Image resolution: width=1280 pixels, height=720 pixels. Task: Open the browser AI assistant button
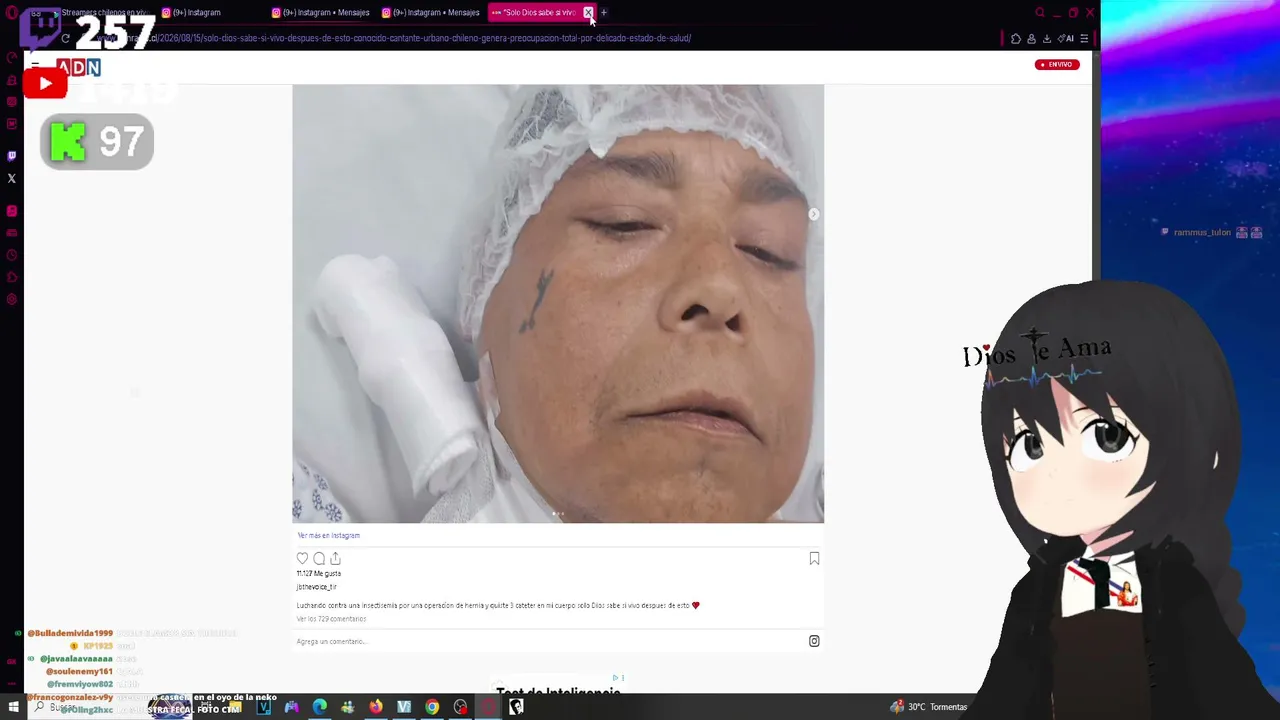pyautogui.click(x=1066, y=39)
